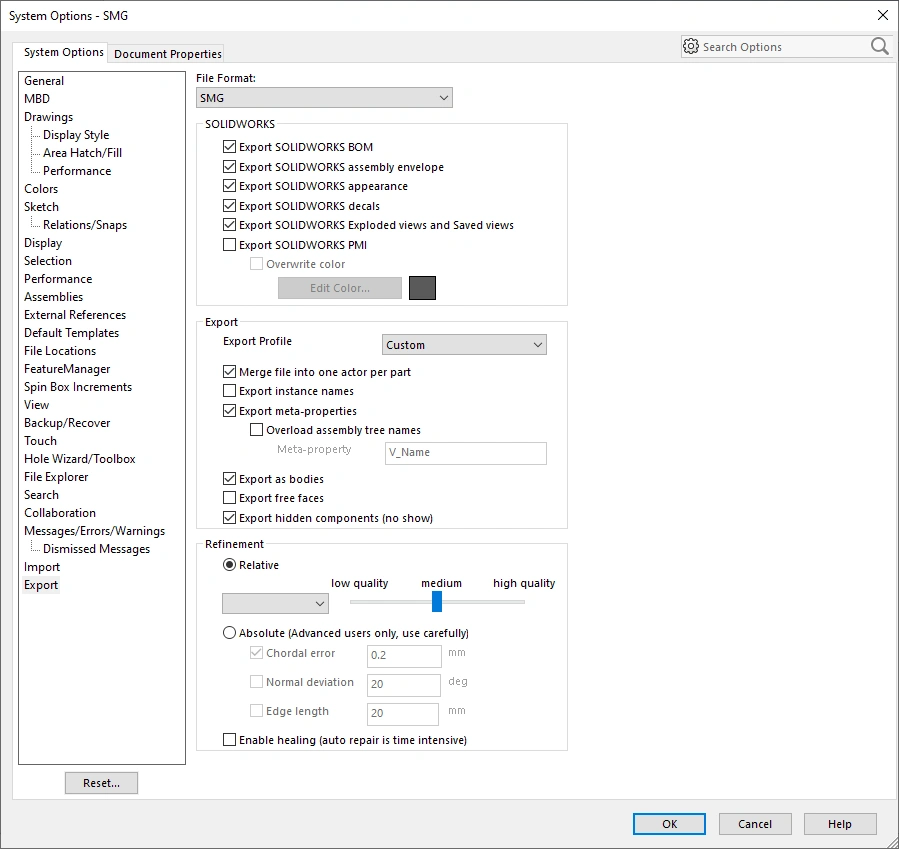
Task: Click the search magnifier icon
Action: [880, 46]
